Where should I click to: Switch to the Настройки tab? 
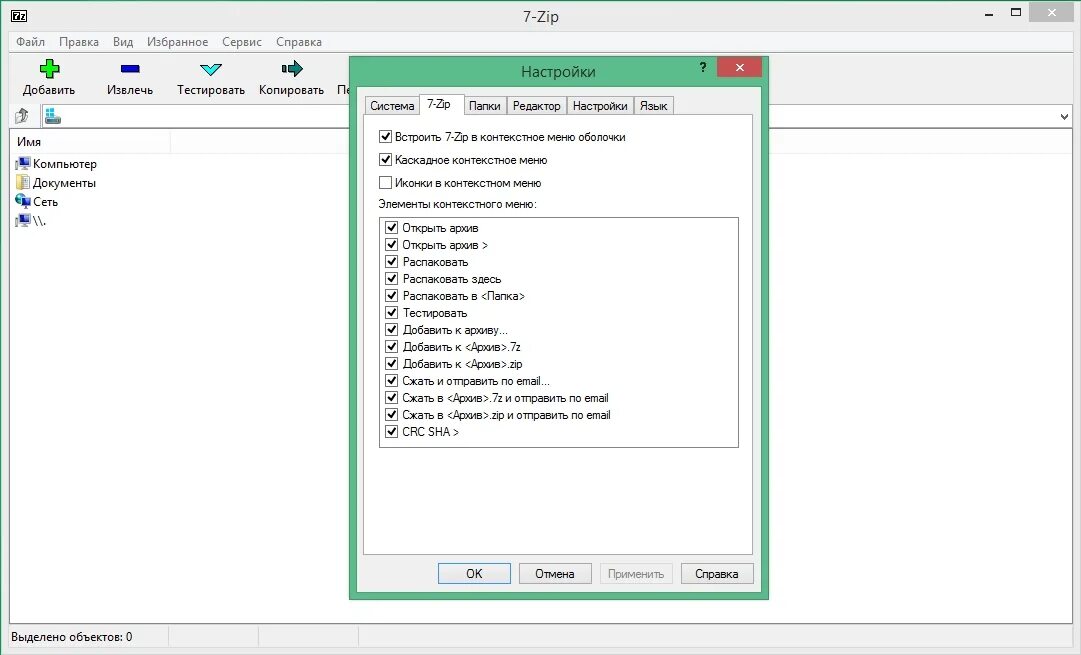coord(600,105)
